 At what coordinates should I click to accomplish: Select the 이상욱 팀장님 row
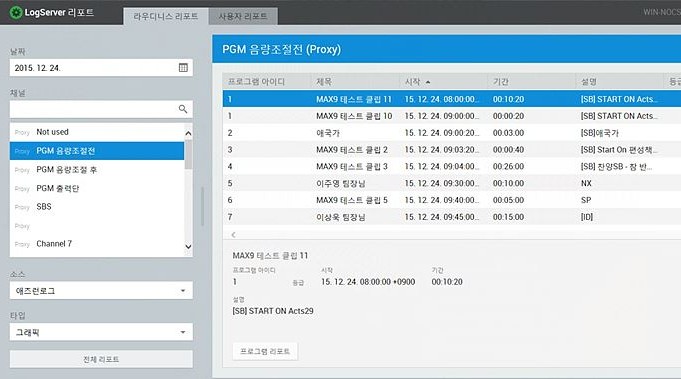[452, 217]
